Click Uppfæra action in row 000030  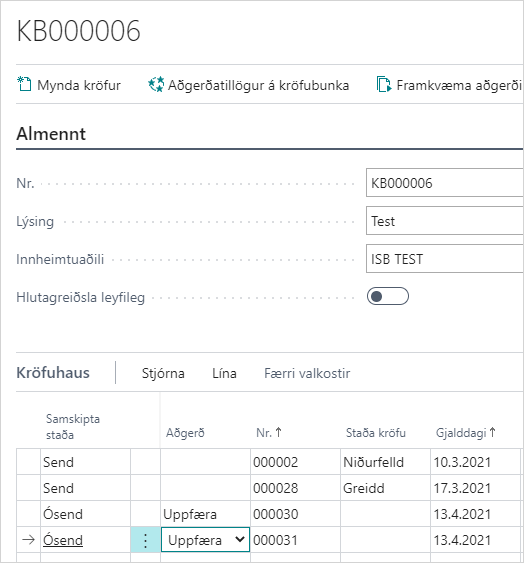tap(205, 514)
